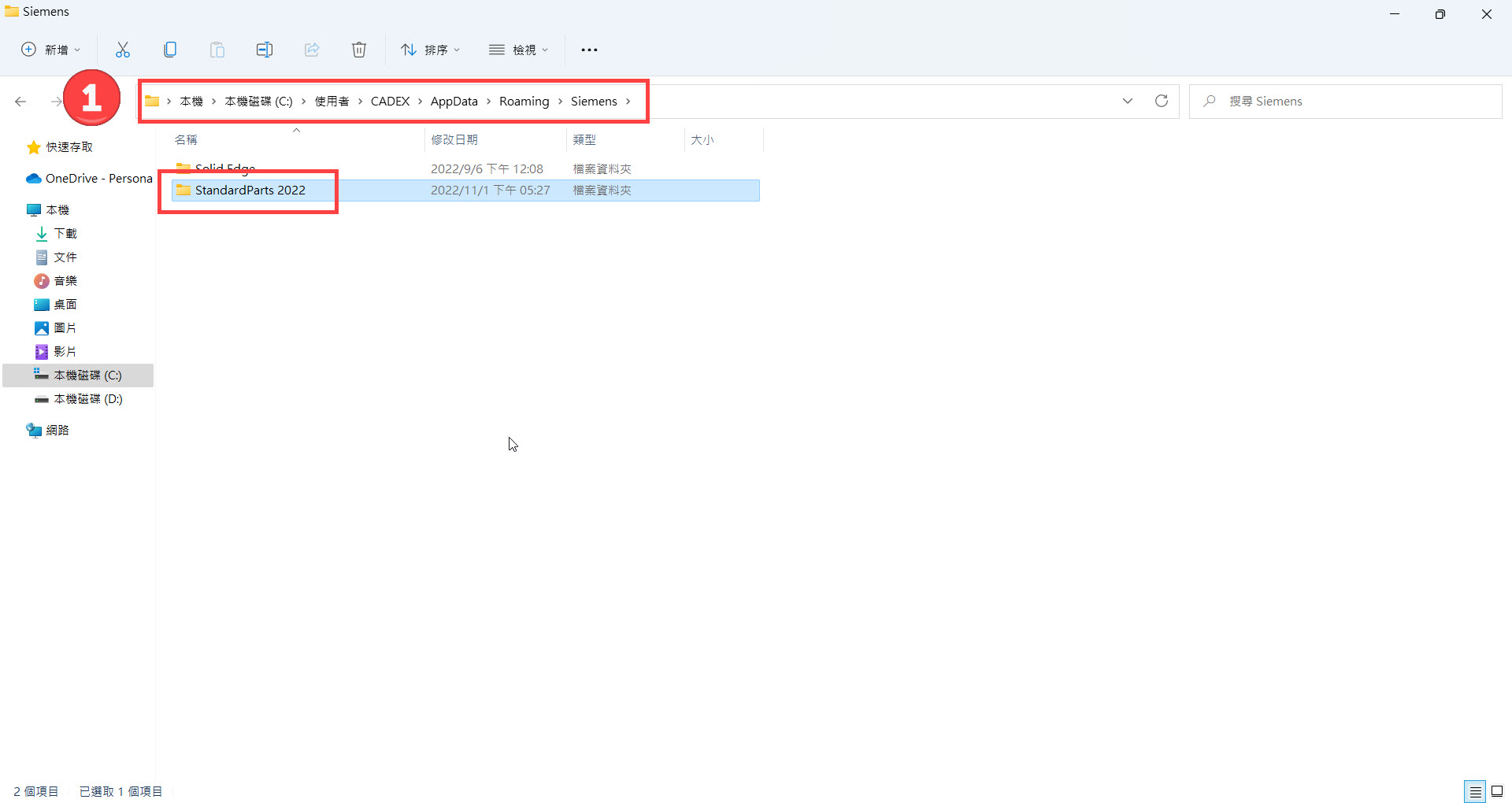Open the 新增 (New) dropdown

(x=51, y=50)
